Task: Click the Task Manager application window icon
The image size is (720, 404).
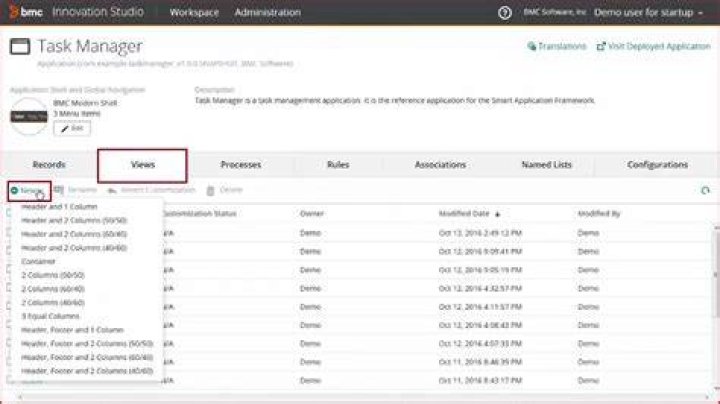Action: point(20,46)
